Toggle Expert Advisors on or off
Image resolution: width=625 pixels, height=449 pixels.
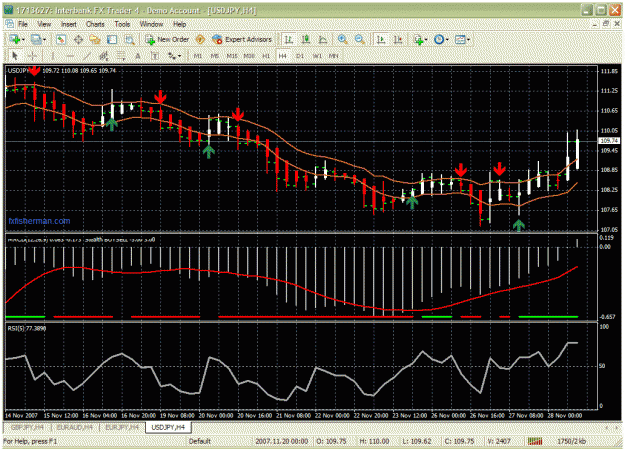tap(242, 39)
